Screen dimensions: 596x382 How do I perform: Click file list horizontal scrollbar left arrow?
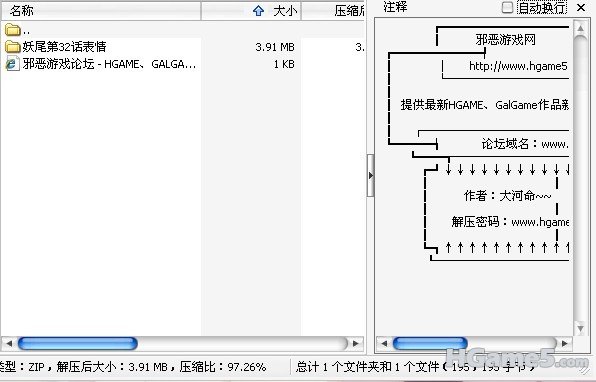(x=9, y=343)
